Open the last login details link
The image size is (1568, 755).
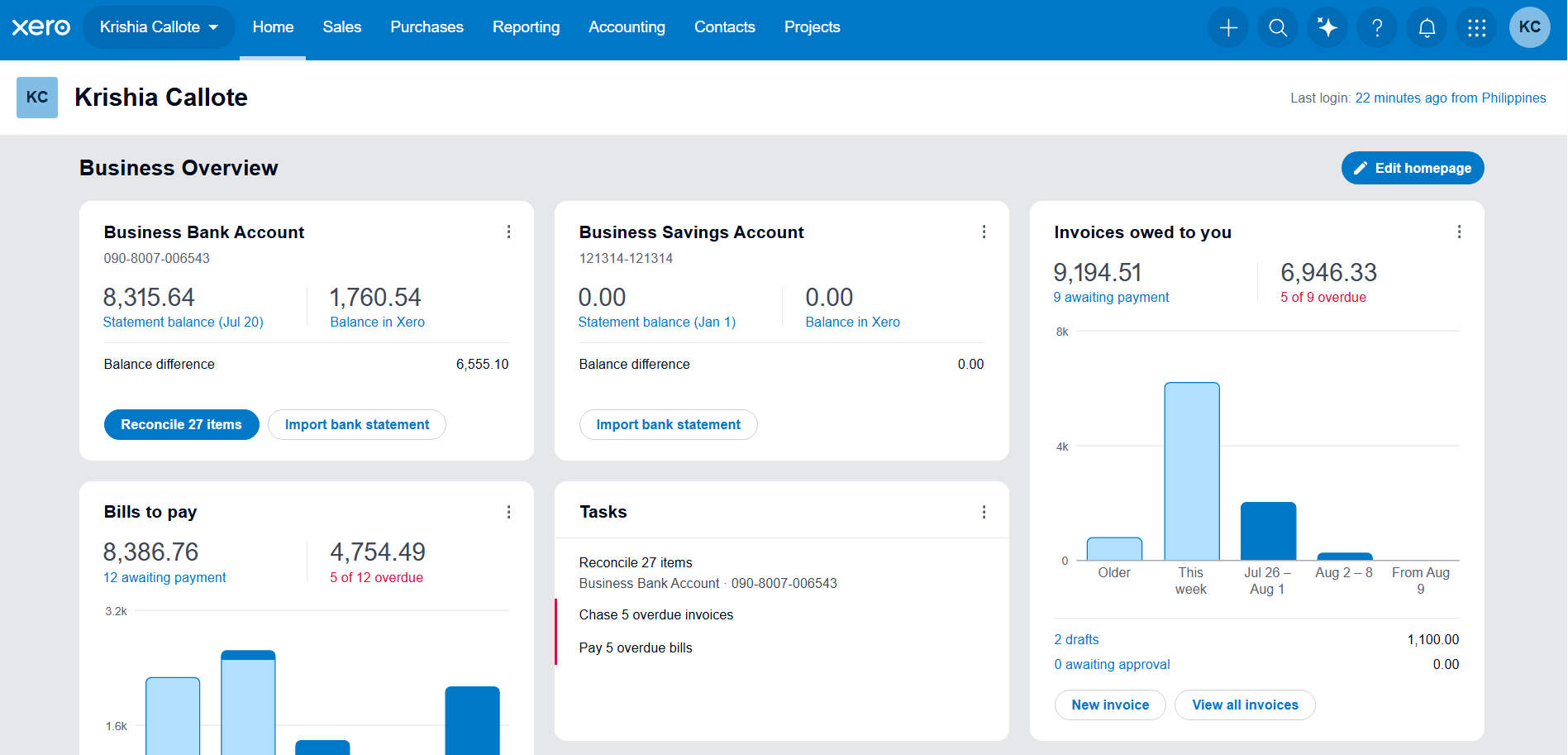point(1451,98)
